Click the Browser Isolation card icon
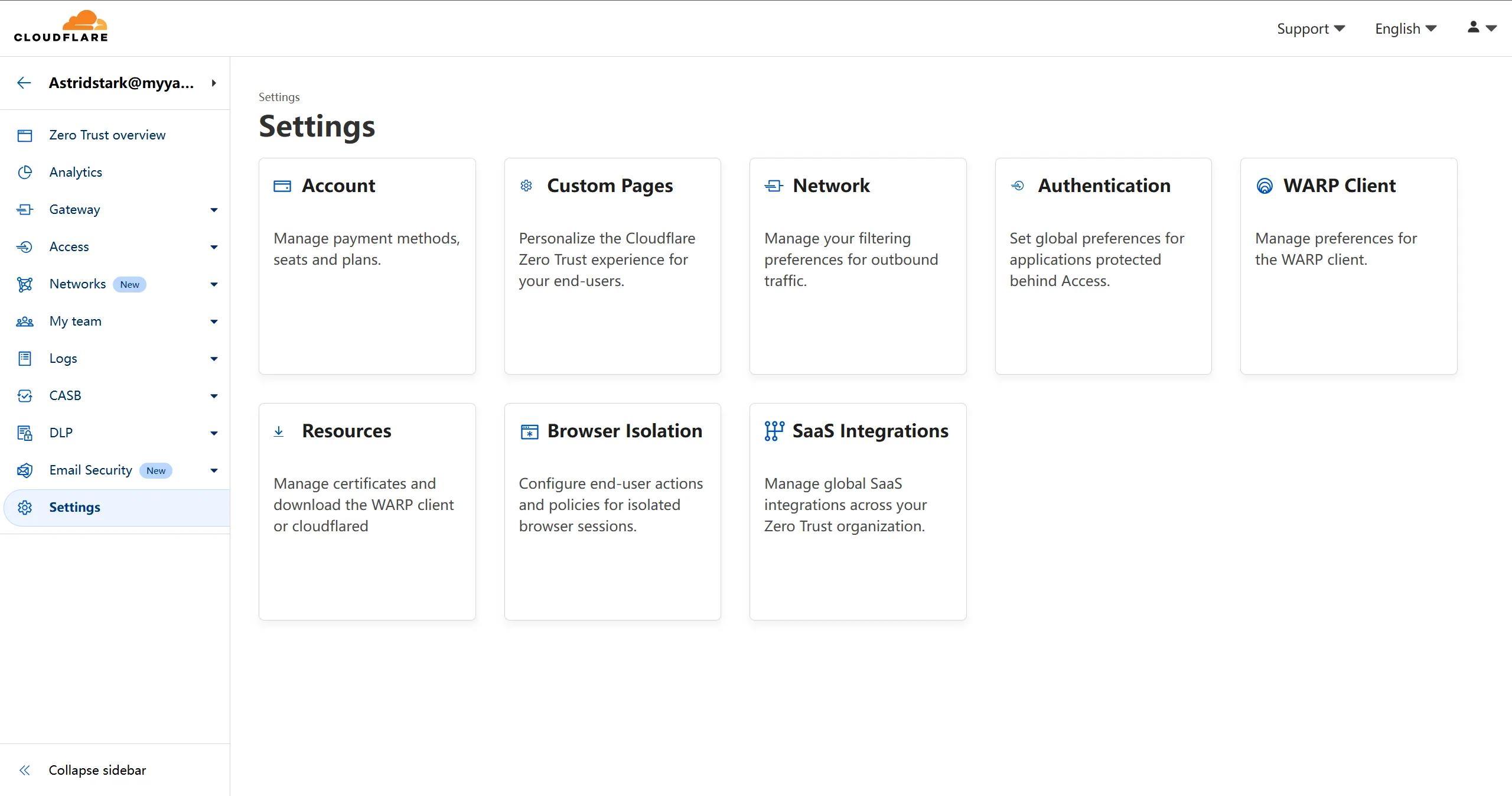1512x796 pixels. pos(529,431)
